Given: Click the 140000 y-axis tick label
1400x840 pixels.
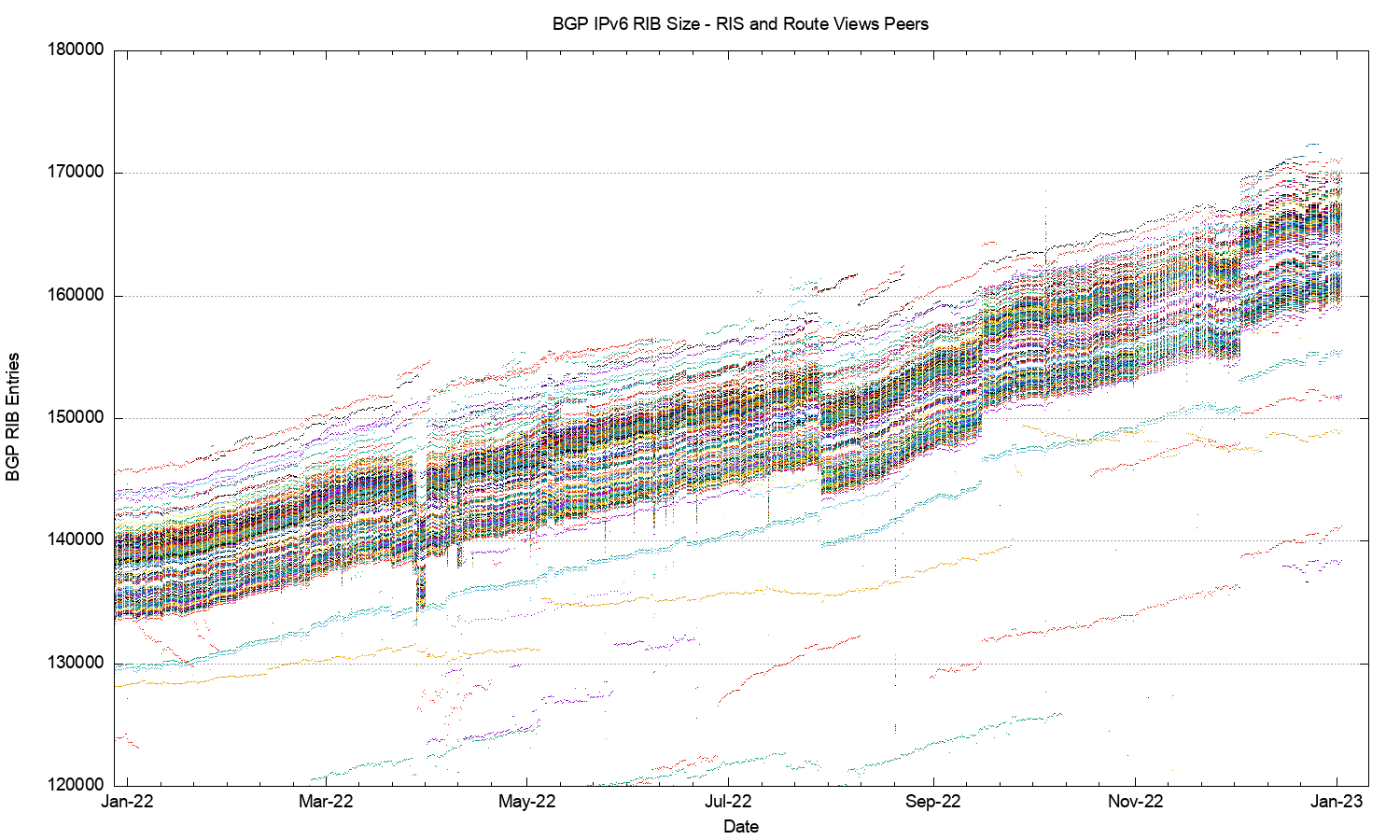Looking at the screenshot, I should coord(75,540).
